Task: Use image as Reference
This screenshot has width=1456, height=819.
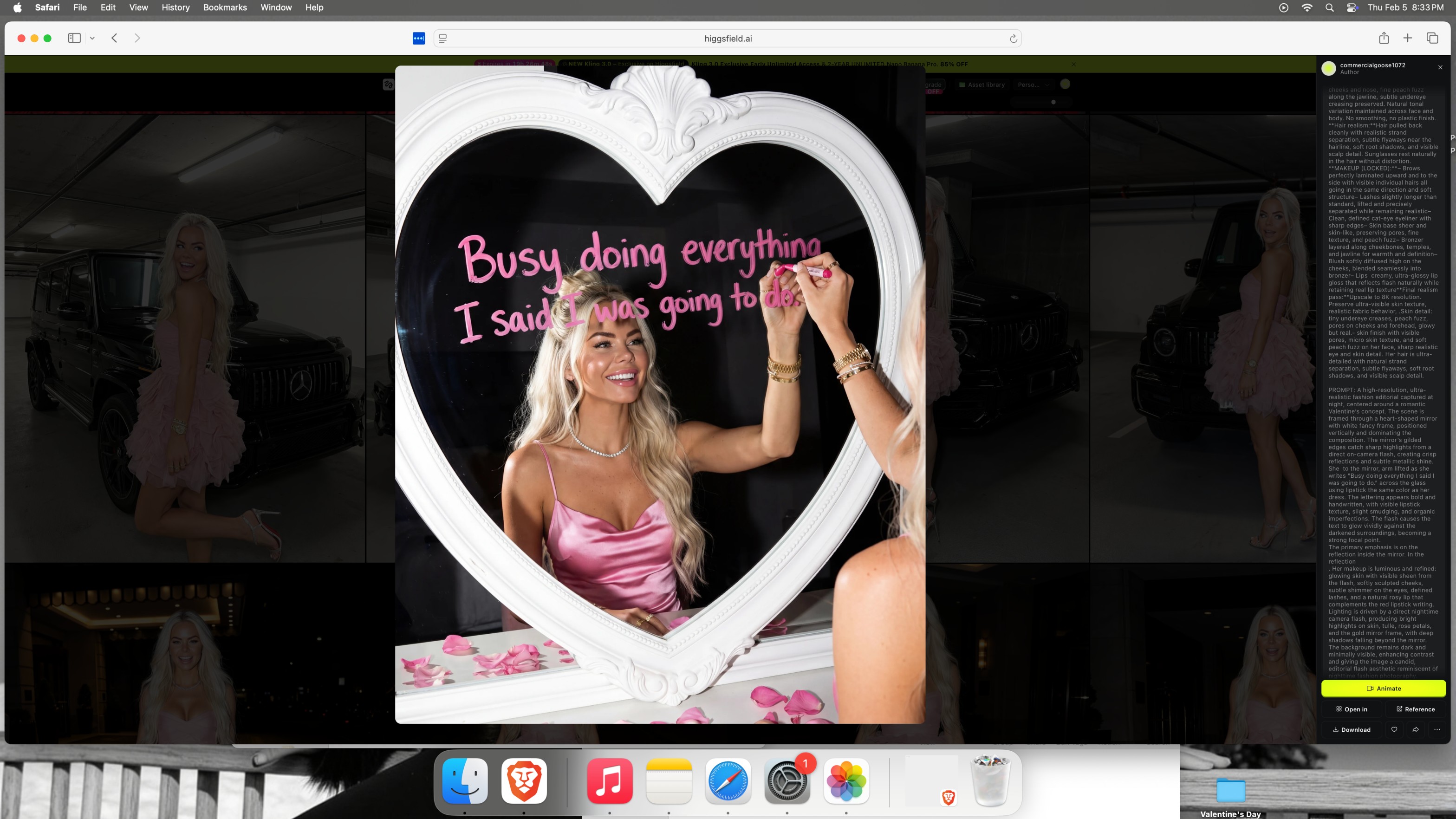Action: (1415, 709)
